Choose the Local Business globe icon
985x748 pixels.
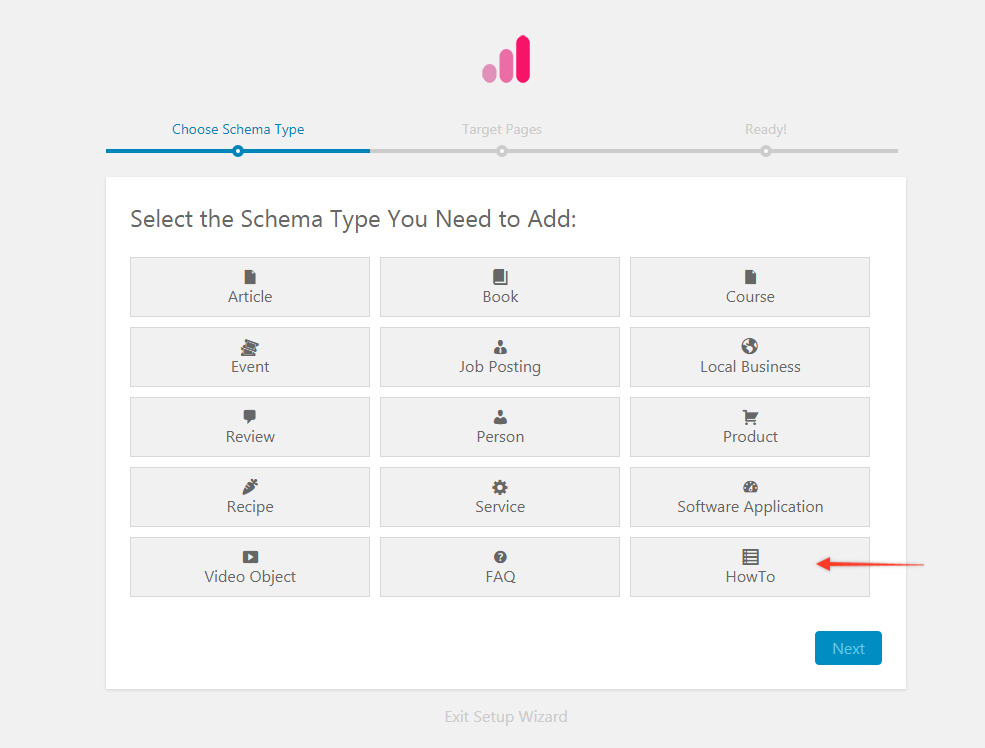(x=750, y=347)
